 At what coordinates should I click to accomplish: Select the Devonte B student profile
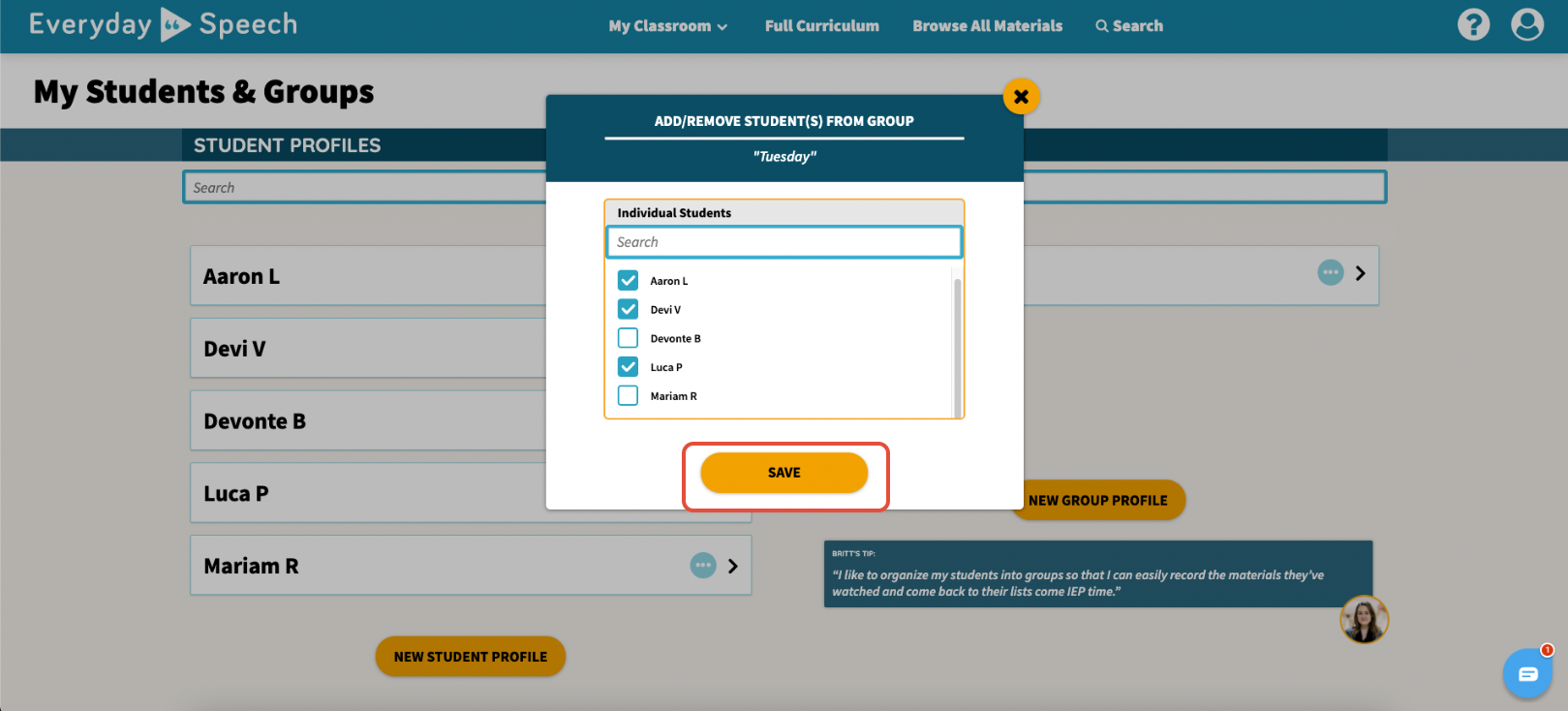471,421
